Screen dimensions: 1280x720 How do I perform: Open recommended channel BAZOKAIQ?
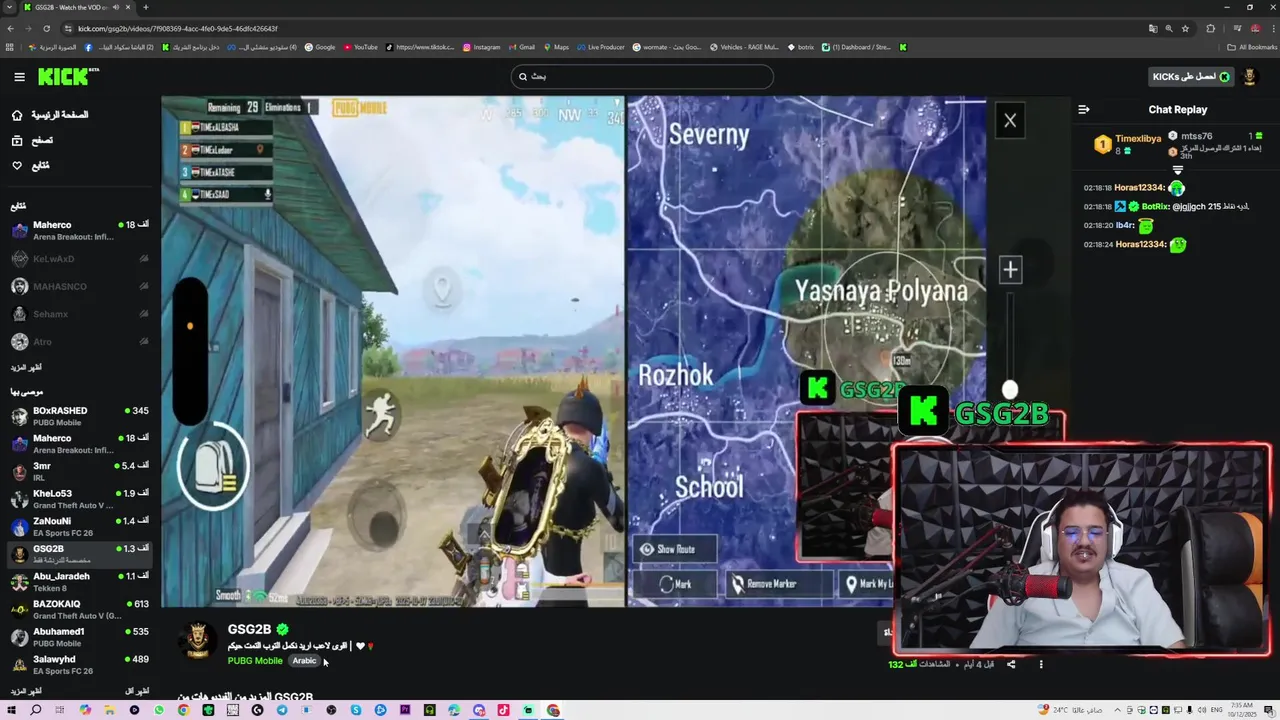tap(80, 610)
